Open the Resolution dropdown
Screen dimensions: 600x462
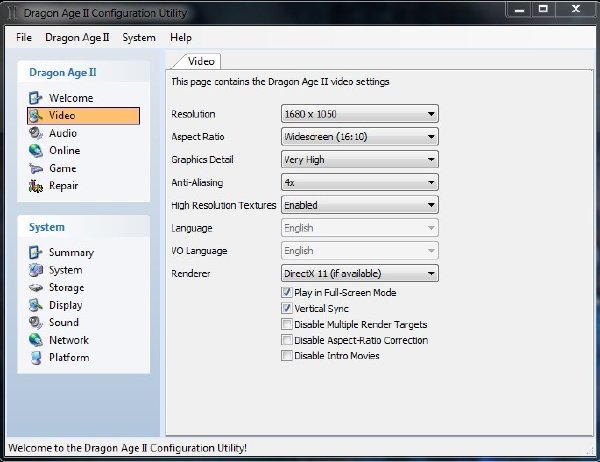360,114
